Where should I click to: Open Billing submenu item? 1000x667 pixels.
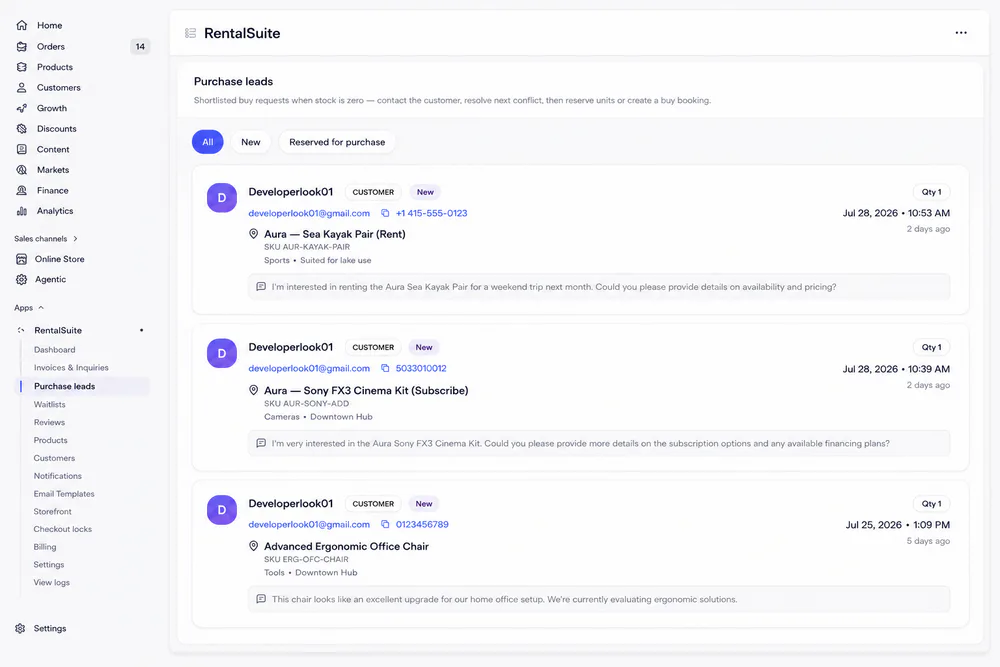coord(45,546)
